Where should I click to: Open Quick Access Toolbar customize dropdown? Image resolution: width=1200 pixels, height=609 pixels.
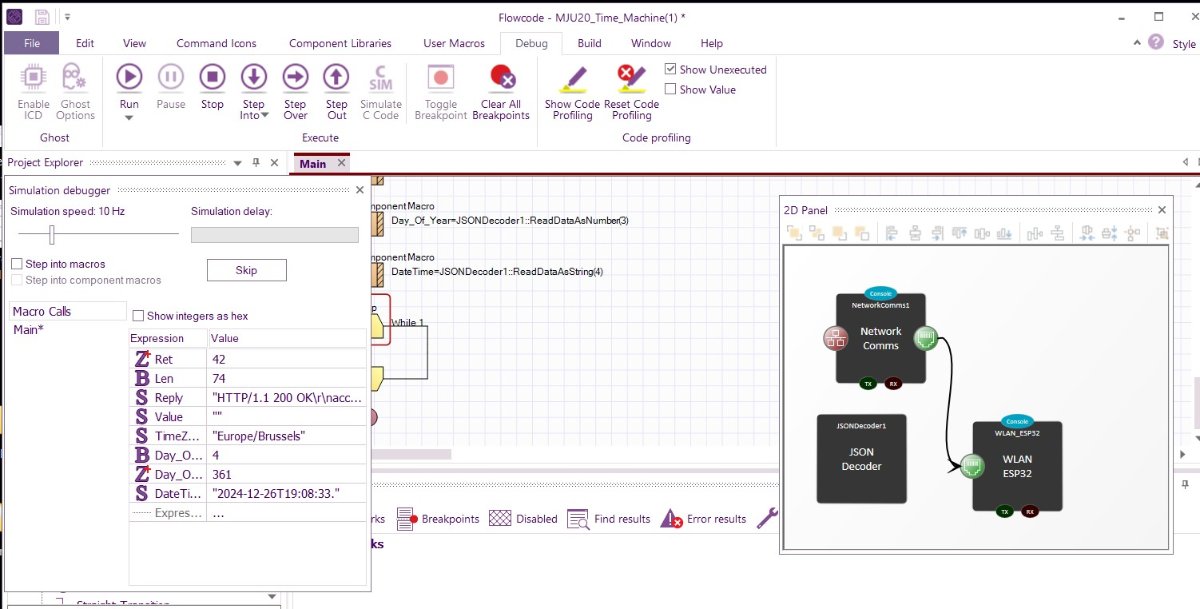(67, 17)
